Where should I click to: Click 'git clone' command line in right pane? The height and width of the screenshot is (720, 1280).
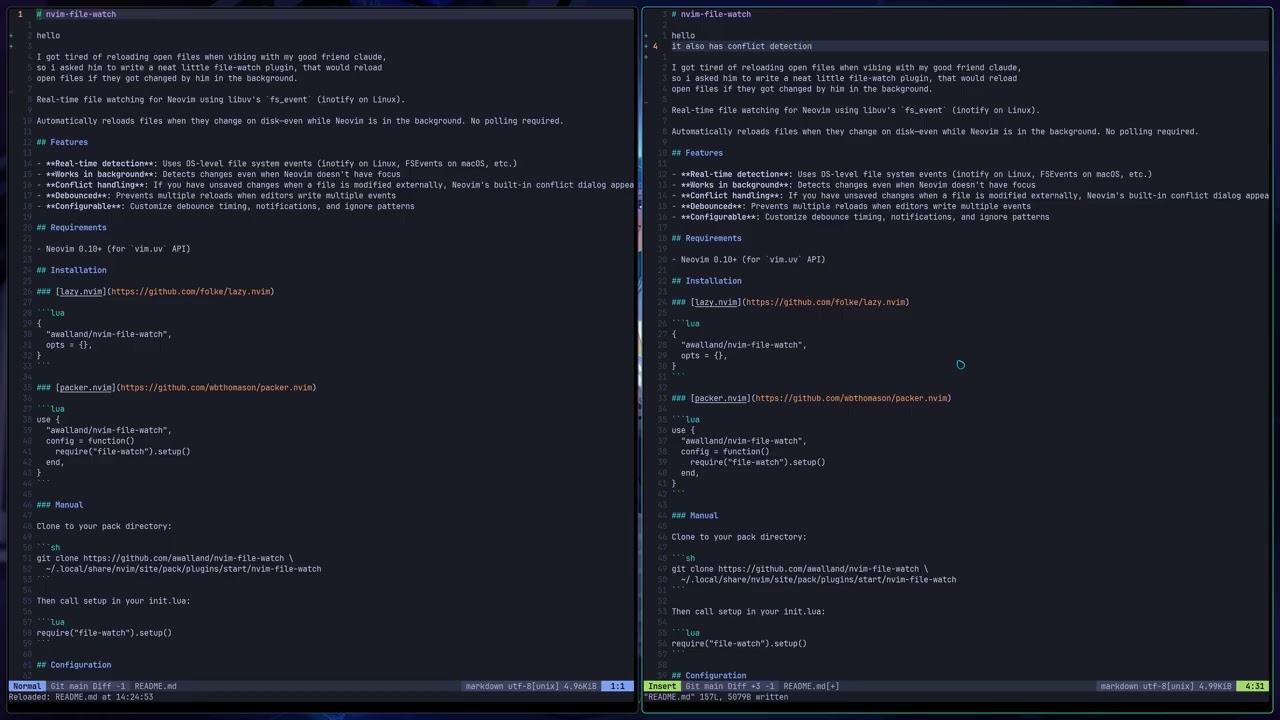tap(800, 569)
